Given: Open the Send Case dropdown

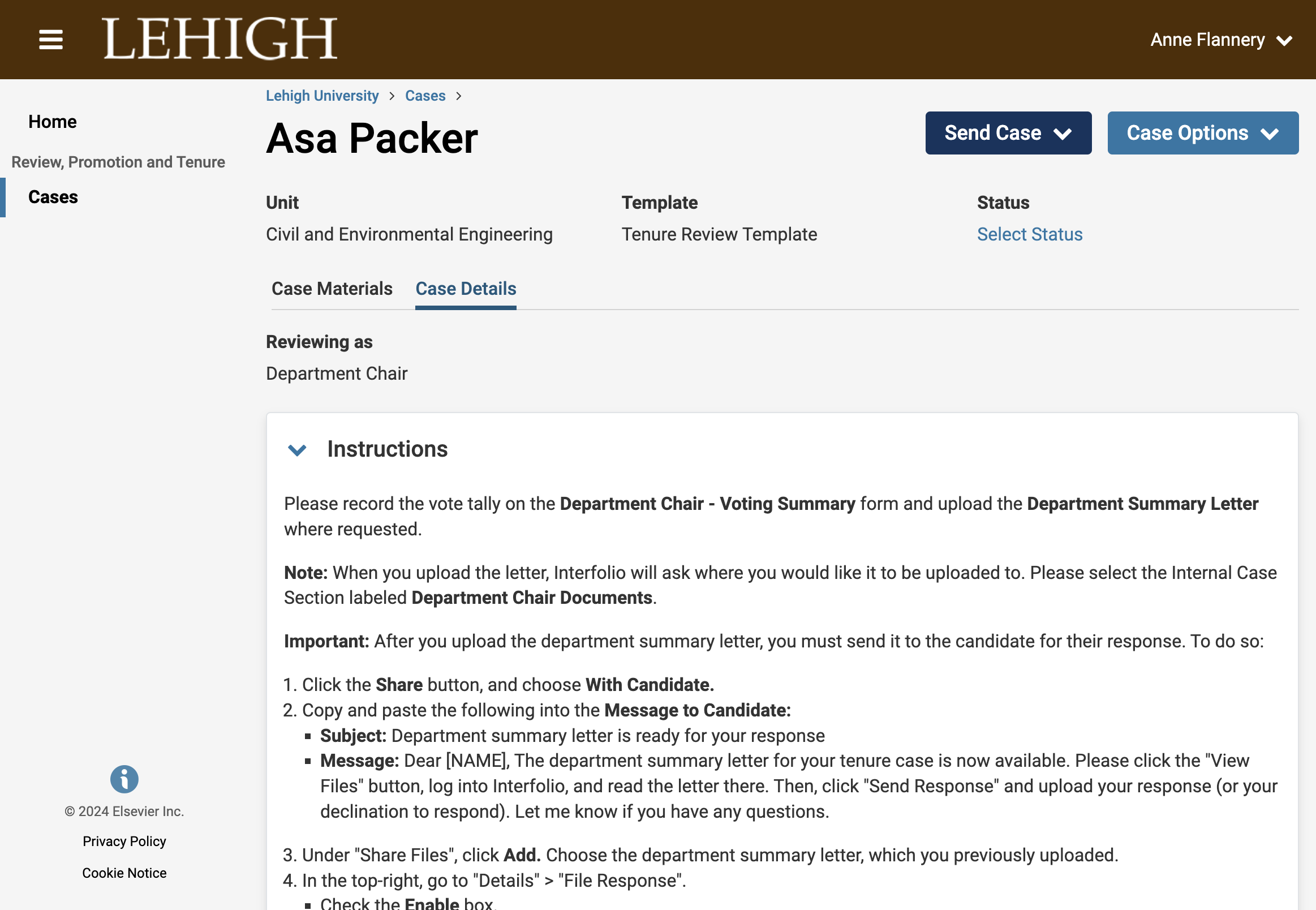Looking at the screenshot, I should pos(1008,133).
